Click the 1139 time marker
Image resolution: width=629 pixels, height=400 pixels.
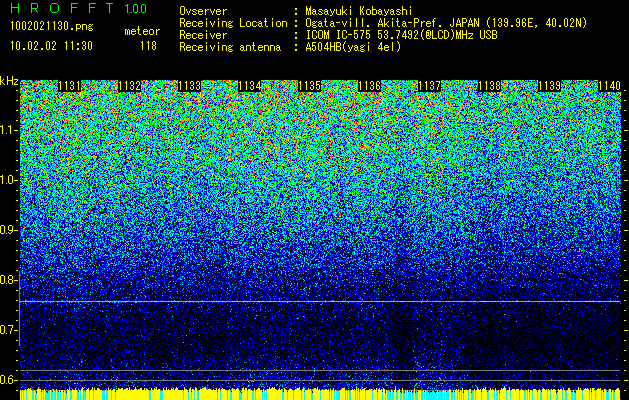pyautogui.click(x=549, y=86)
